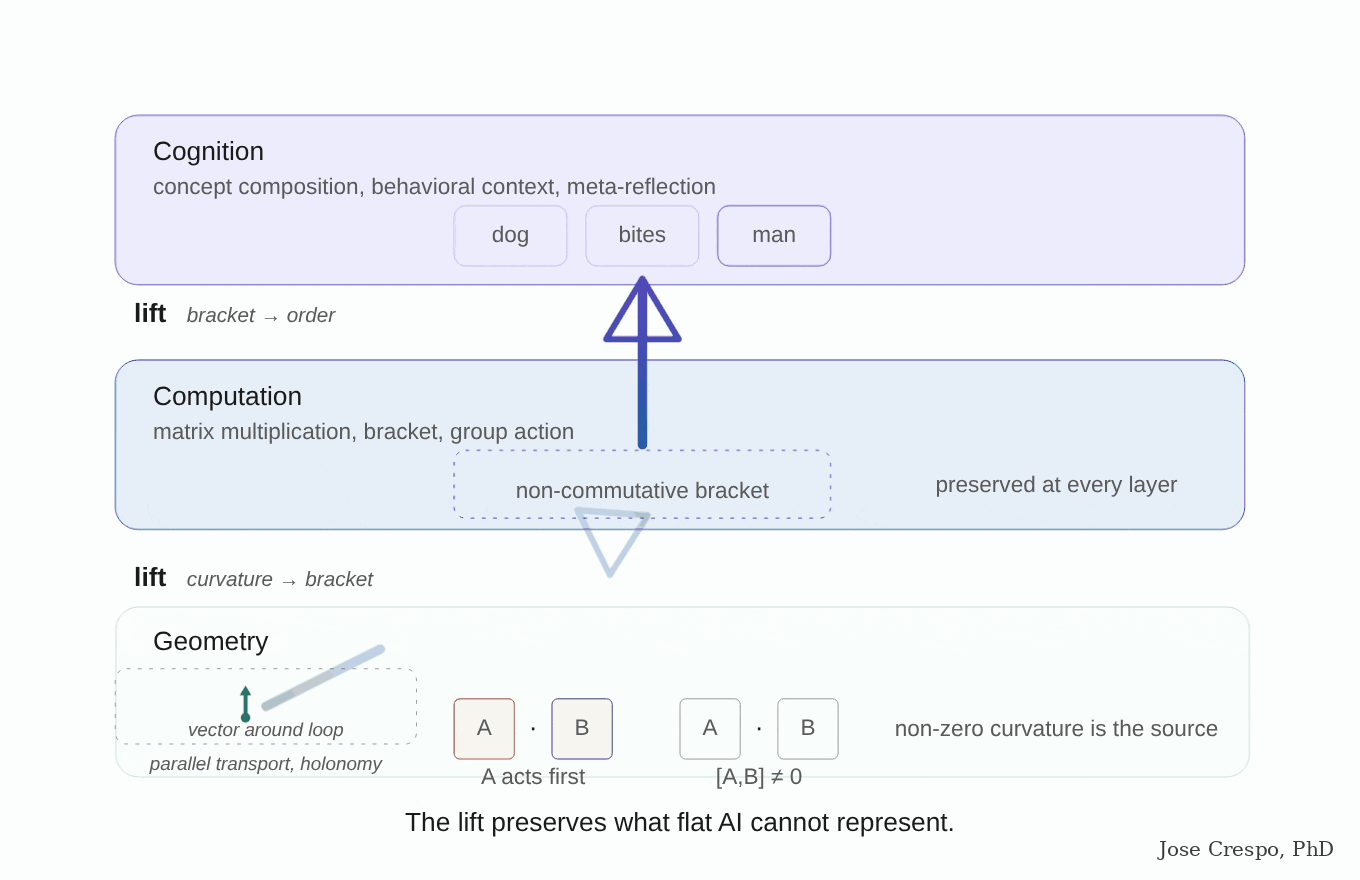This screenshot has height=880, width=1360.
Task: Select the purple-bordered B box
Action: (582, 729)
